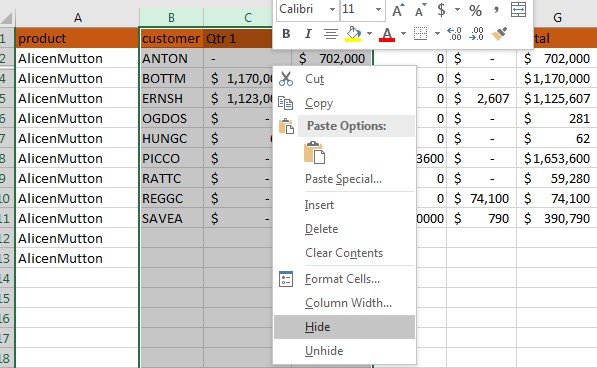Click the Merge & Center icon
597x368 pixels.
pyautogui.click(x=518, y=10)
